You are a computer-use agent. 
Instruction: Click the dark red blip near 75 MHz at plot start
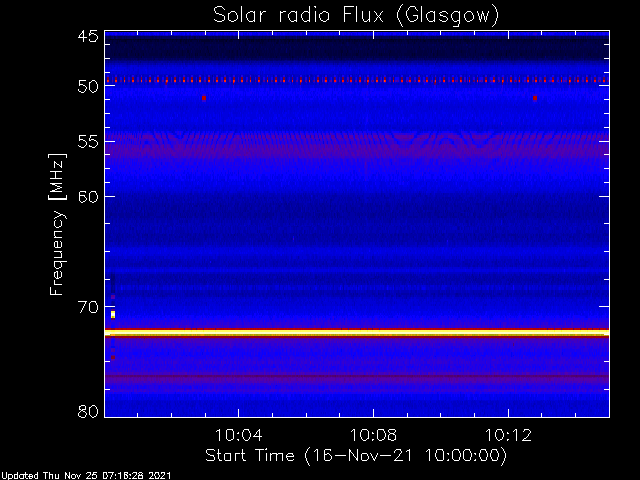tap(113, 358)
